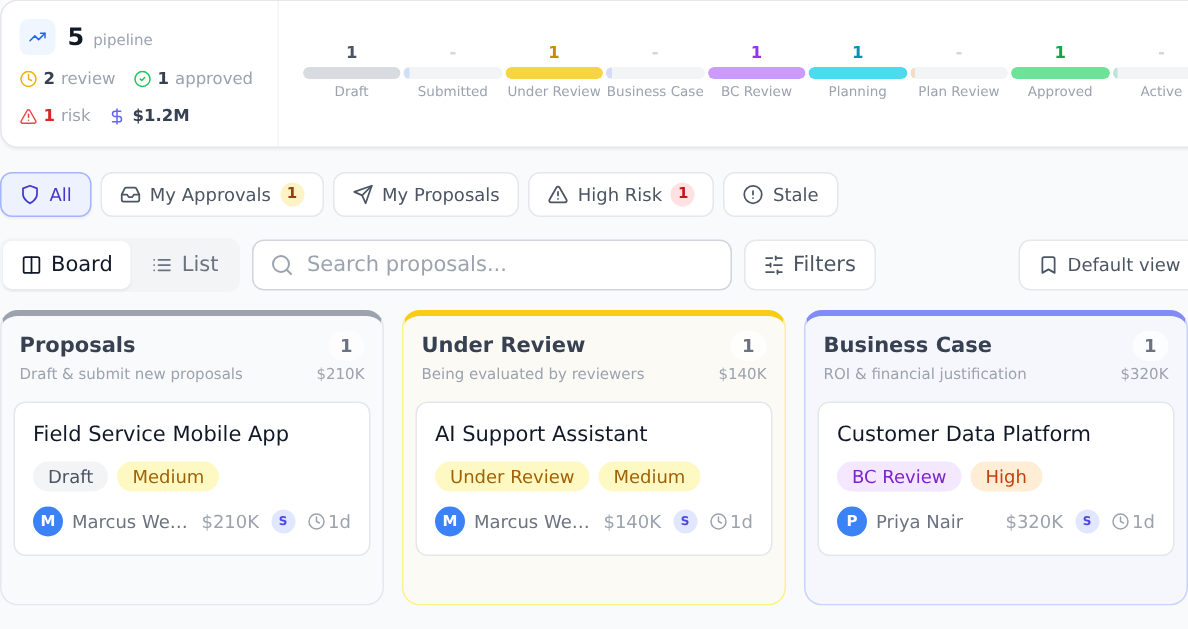The width and height of the screenshot is (1188, 629).
Task: Click the magnifier icon in search box
Action: (x=282, y=265)
